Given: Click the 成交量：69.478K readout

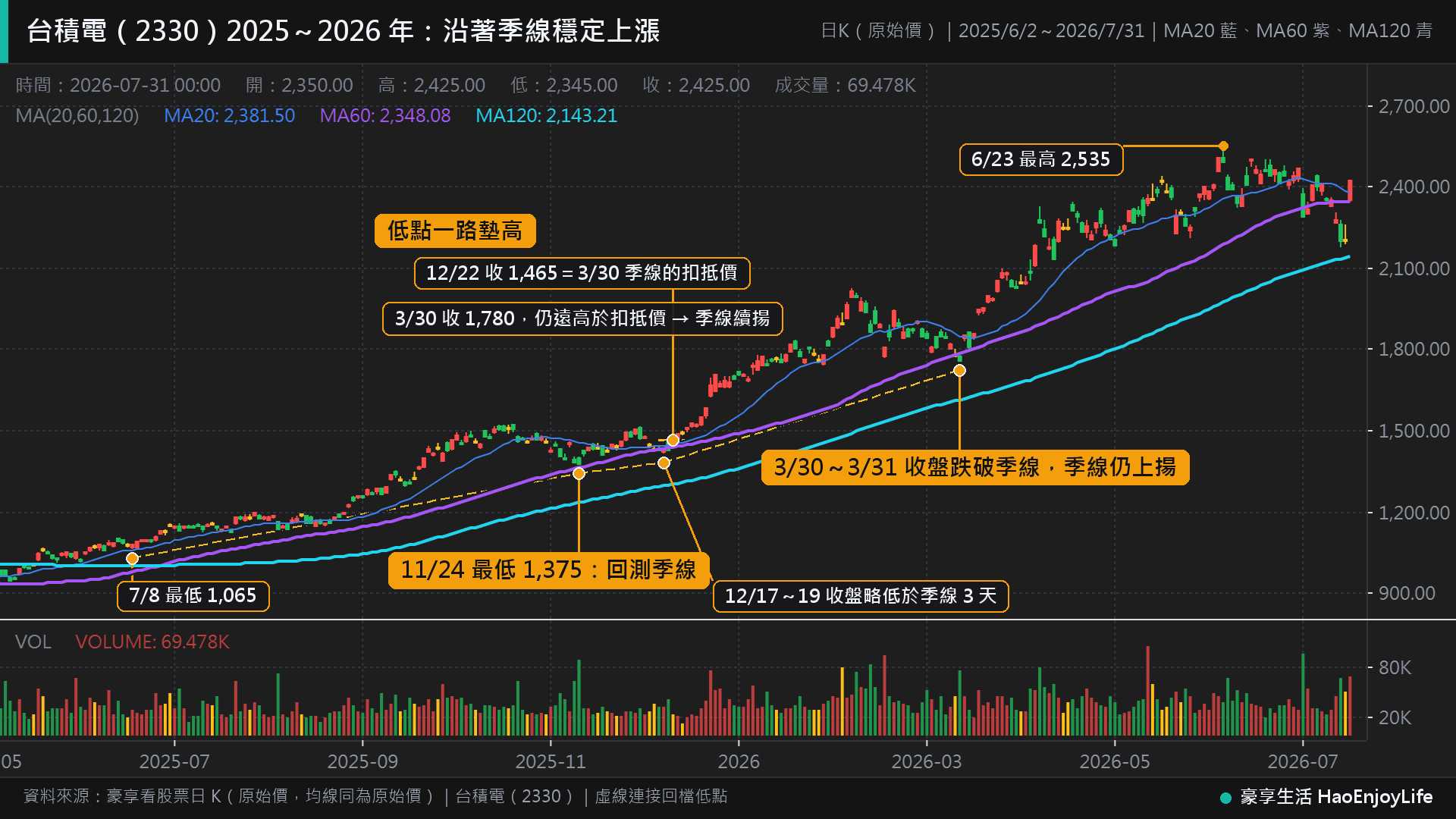Looking at the screenshot, I should point(845,85).
